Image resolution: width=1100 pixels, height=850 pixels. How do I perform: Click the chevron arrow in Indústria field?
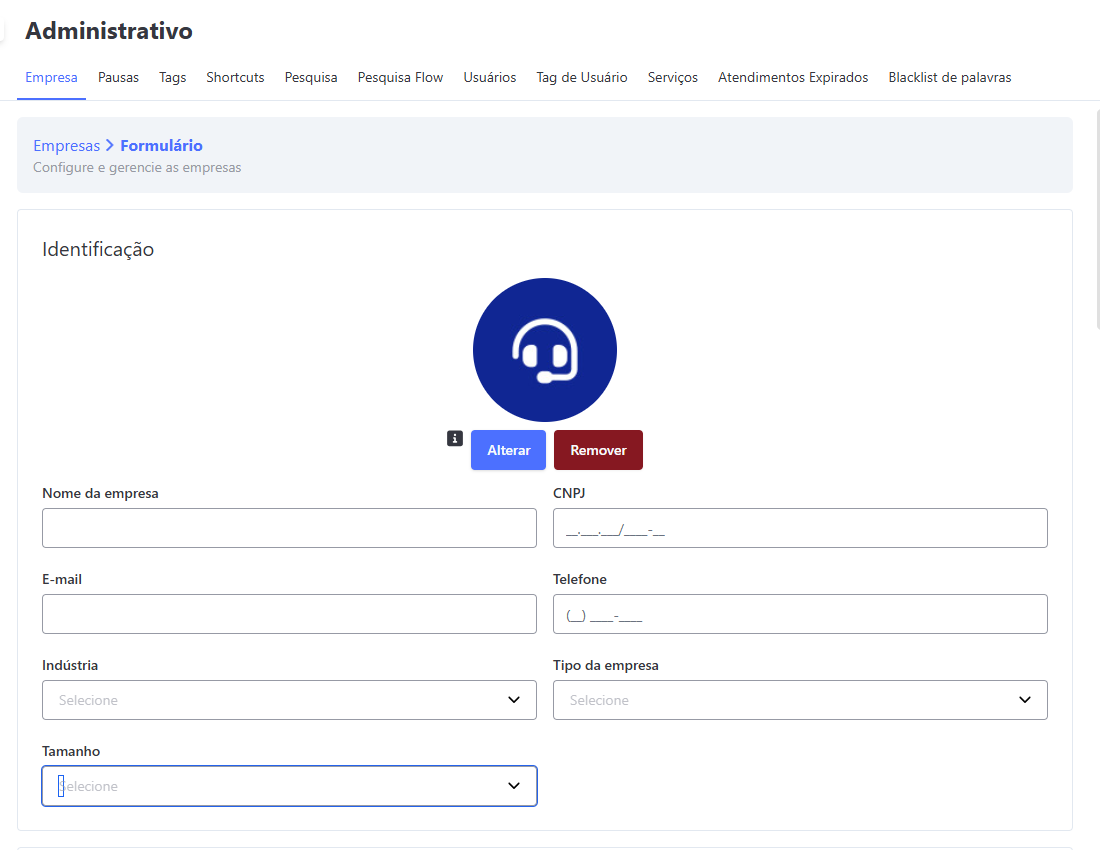[514, 700]
